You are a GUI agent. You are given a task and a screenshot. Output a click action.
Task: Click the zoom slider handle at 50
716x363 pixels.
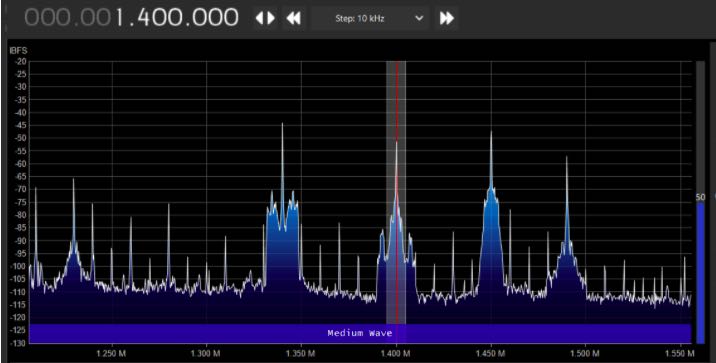[700, 204]
